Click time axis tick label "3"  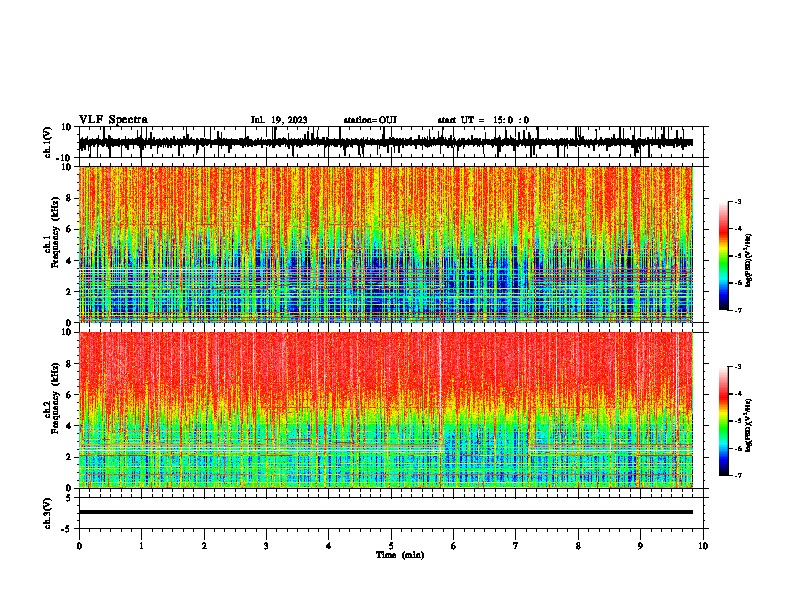(266, 546)
